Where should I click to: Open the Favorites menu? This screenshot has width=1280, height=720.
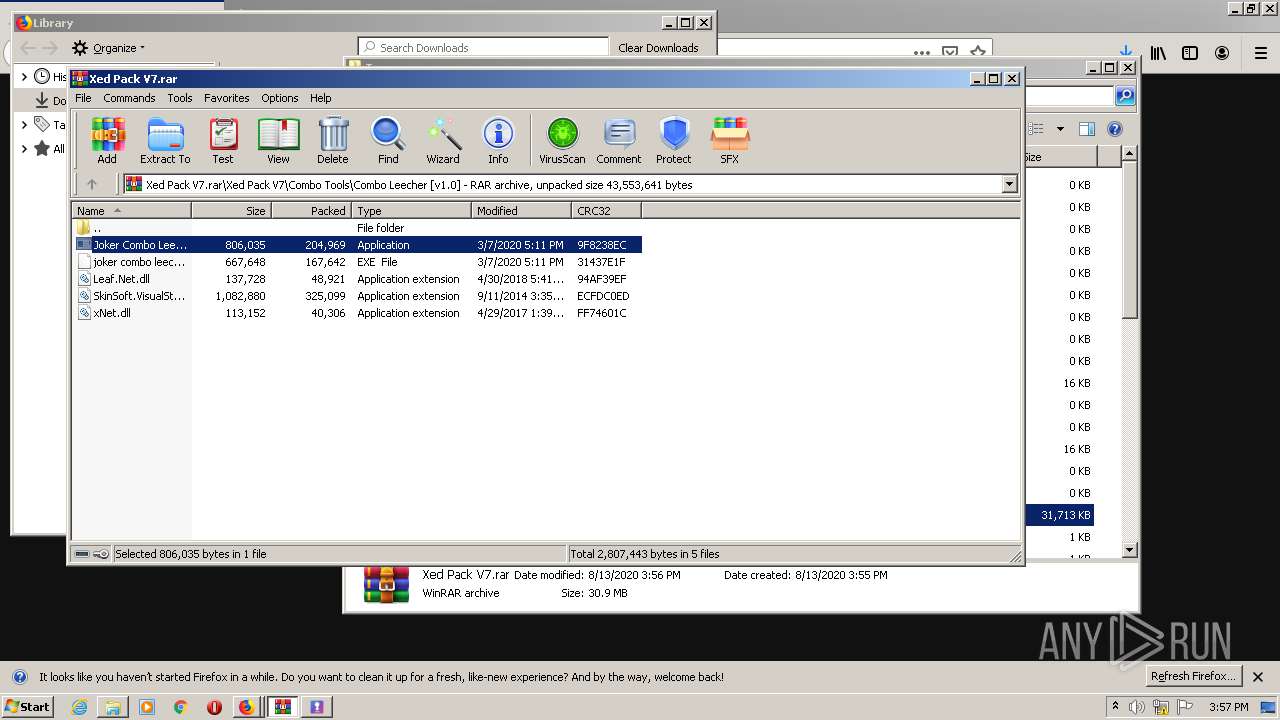(227, 98)
